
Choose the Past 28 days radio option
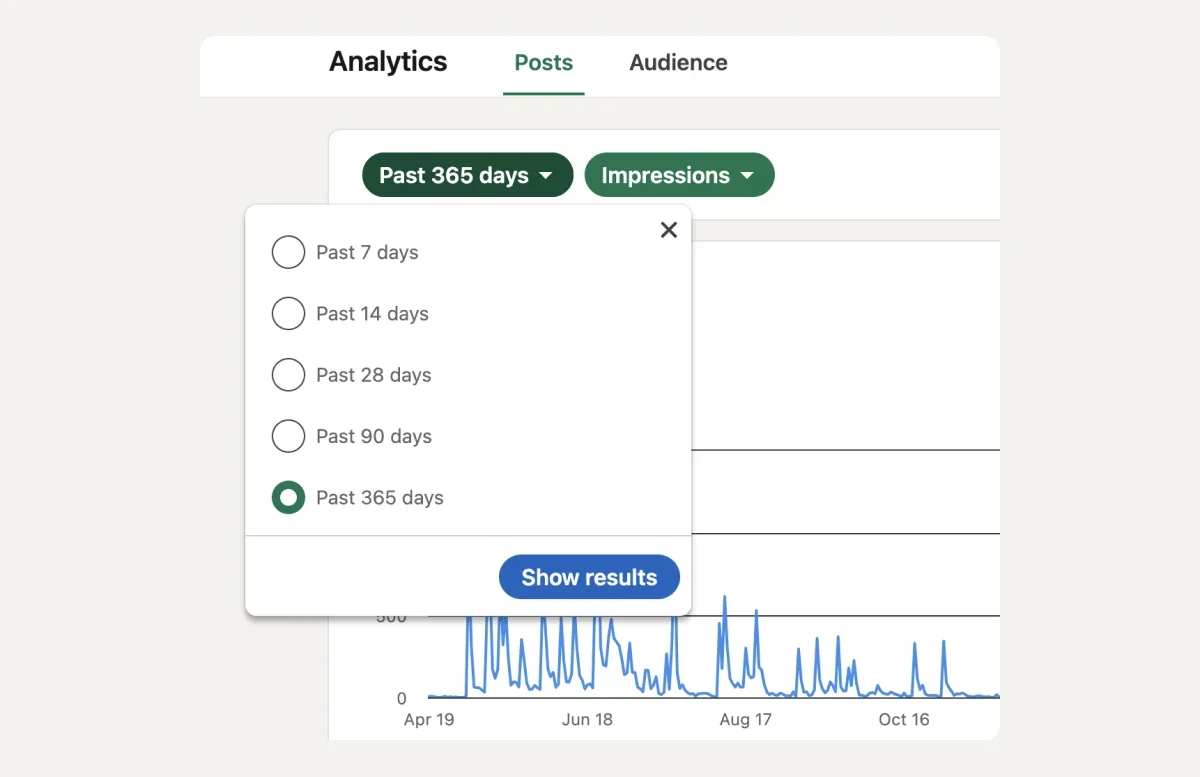click(x=288, y=375)
